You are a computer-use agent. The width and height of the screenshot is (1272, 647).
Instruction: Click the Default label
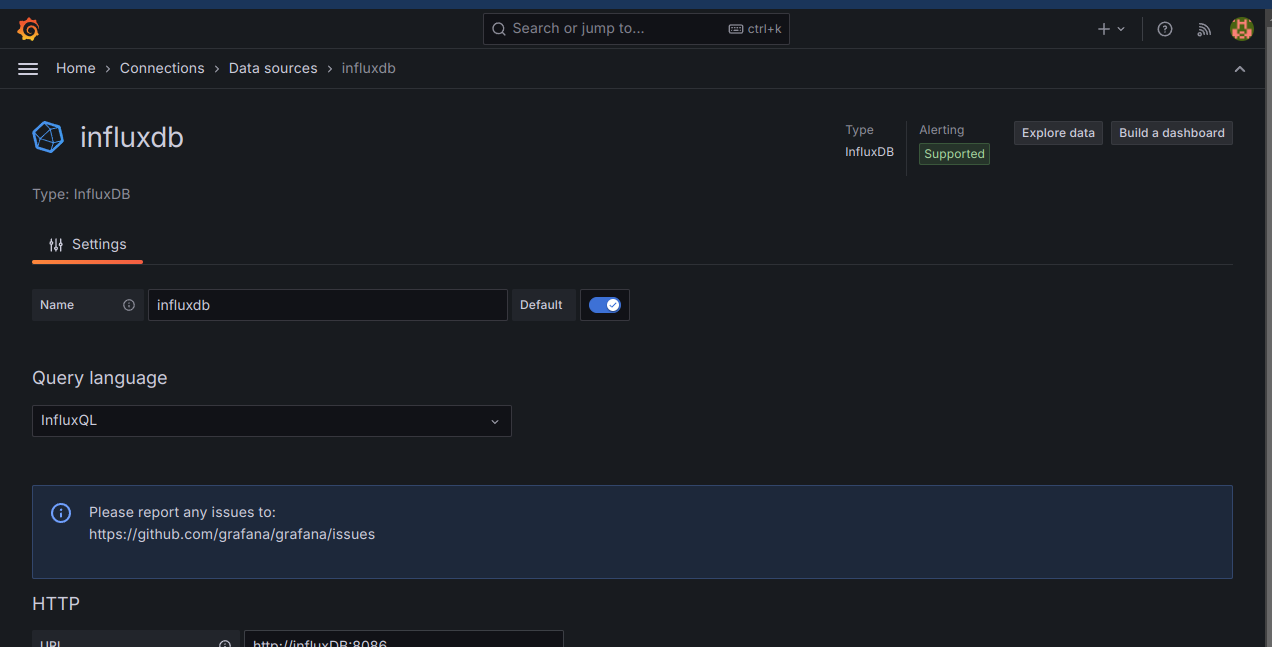(541, 305)
